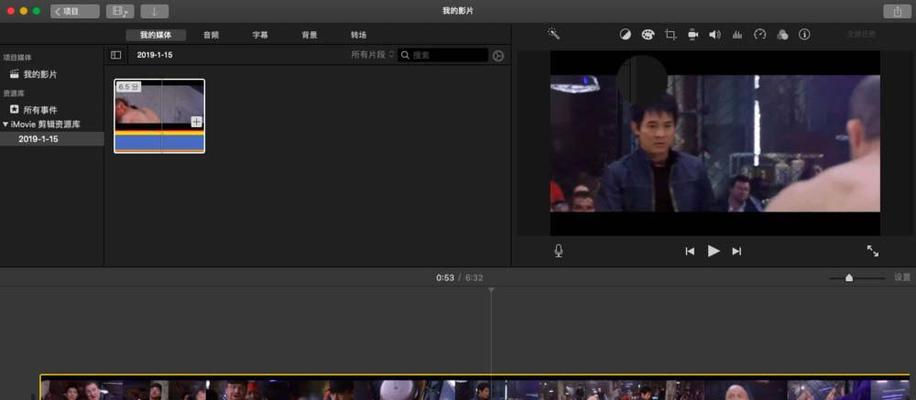Screen dimensions: 916x400
Task: Open clip filter and audio effects tool
Action: point(782,34)
